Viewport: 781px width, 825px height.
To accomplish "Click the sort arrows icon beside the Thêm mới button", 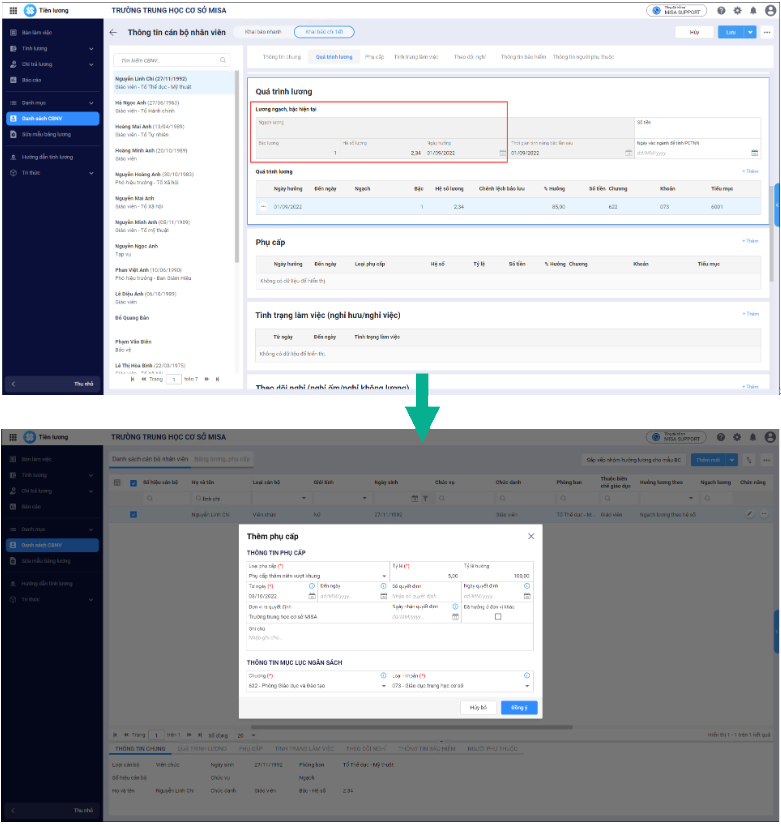I will click(749, 460).
